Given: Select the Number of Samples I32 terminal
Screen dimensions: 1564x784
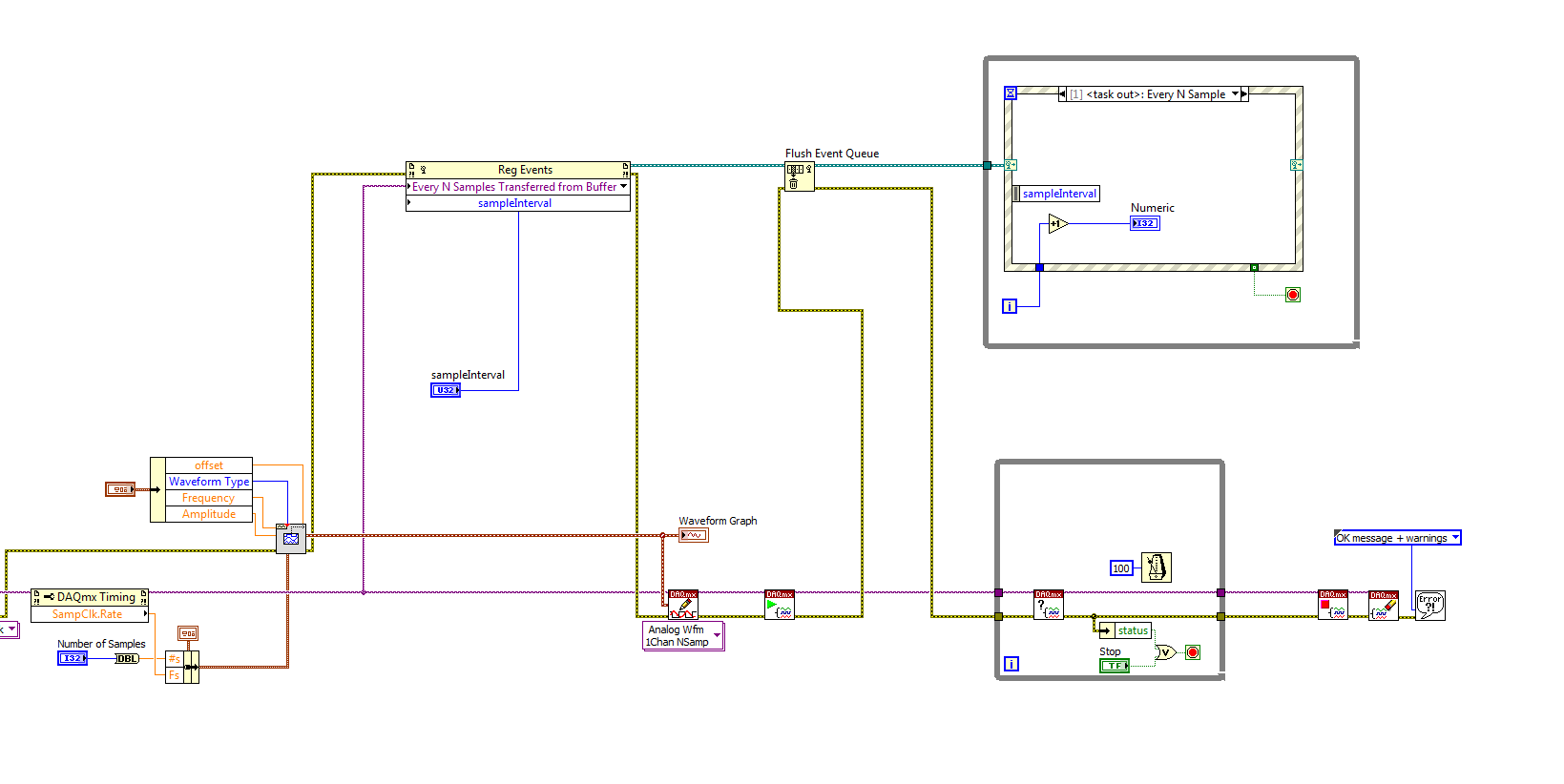Looking at the screenshot, I should [73, 658].
